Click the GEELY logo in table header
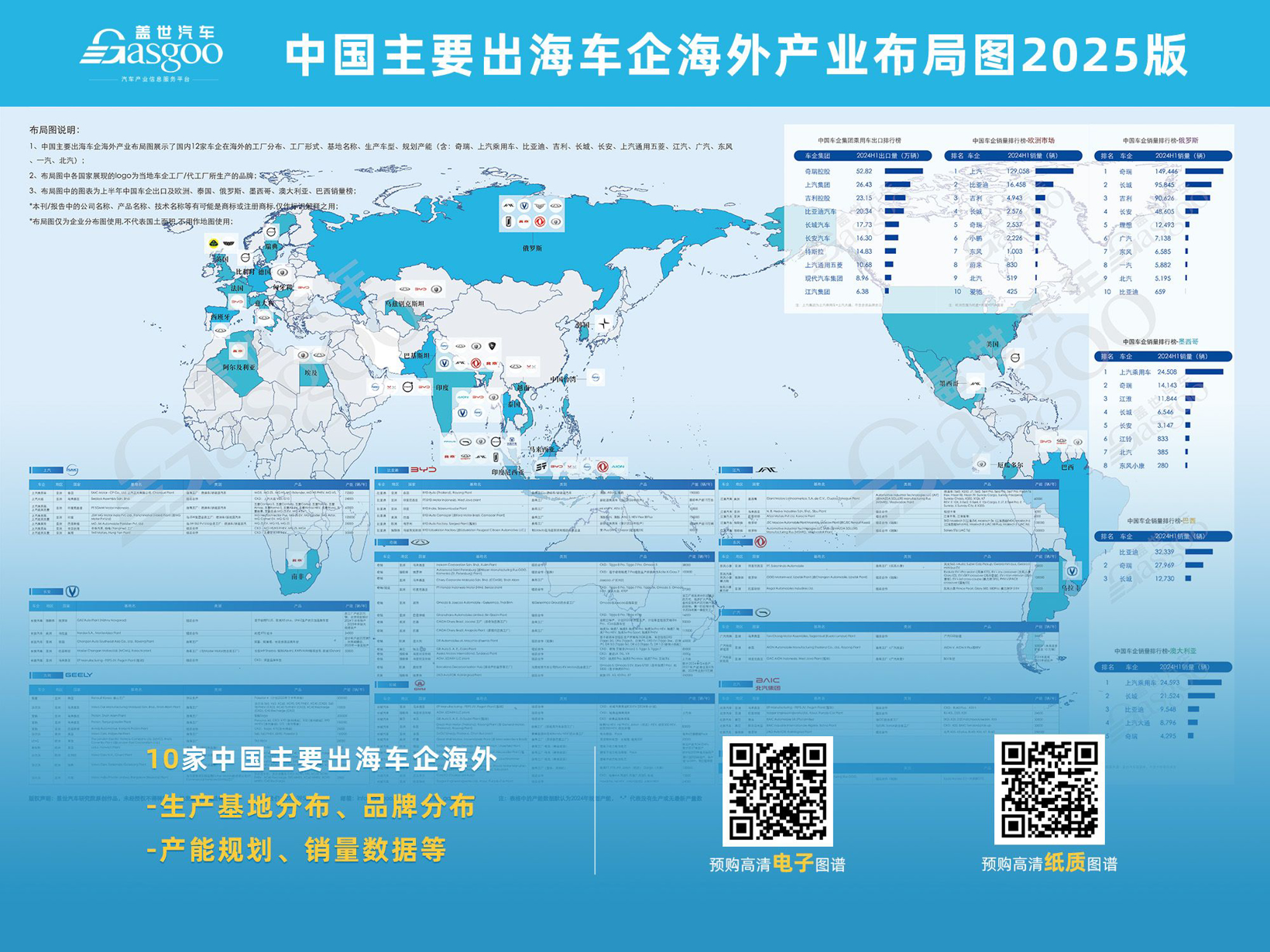Image resolution: width=1270 pixels, height=952 pixels. pos(79,675)
